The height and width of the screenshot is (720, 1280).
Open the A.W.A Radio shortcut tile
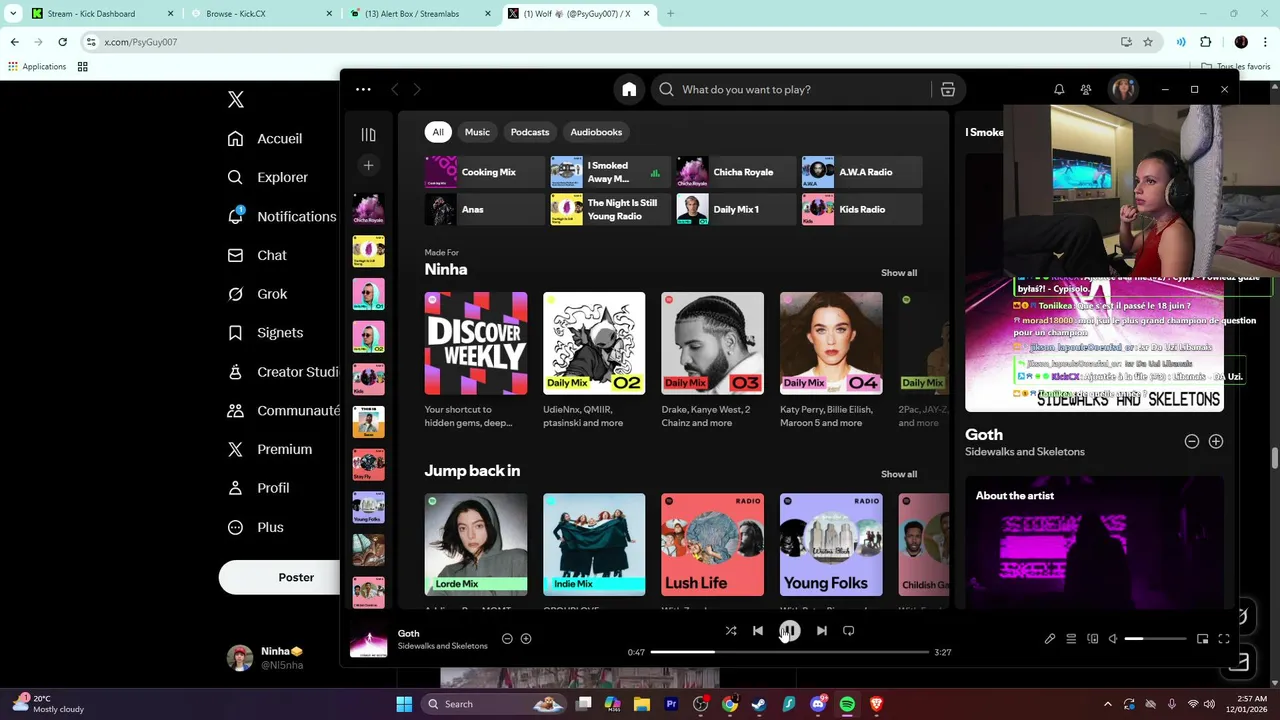click(862, 172)
